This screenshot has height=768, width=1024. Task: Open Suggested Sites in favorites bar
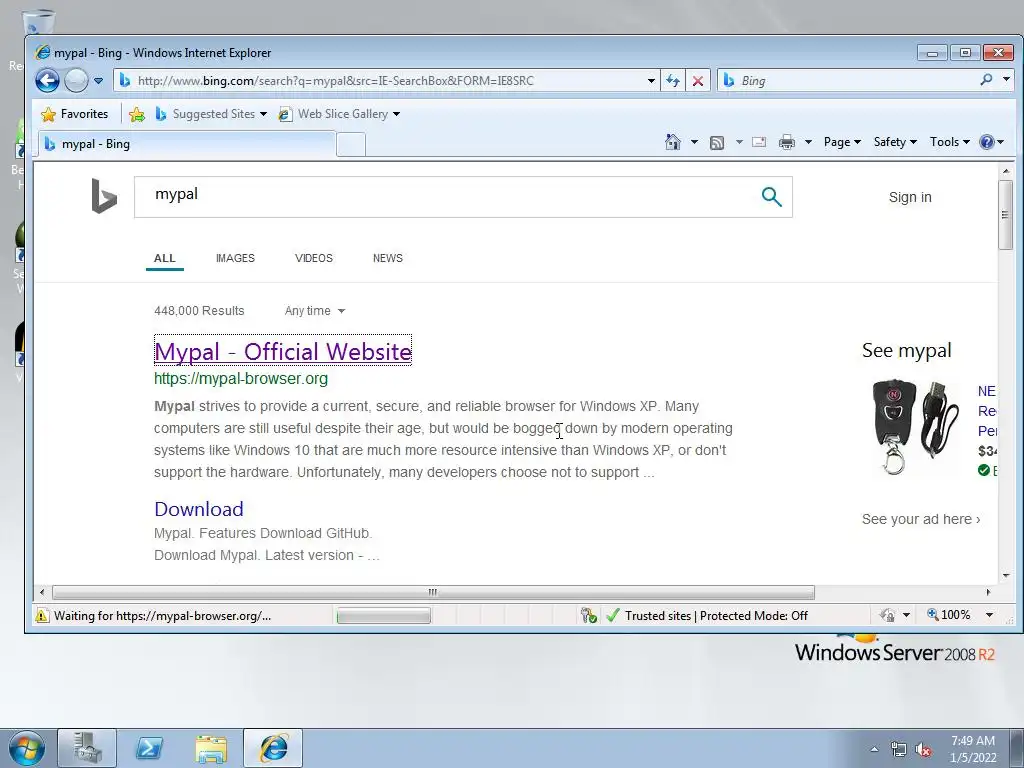[210, 114]
